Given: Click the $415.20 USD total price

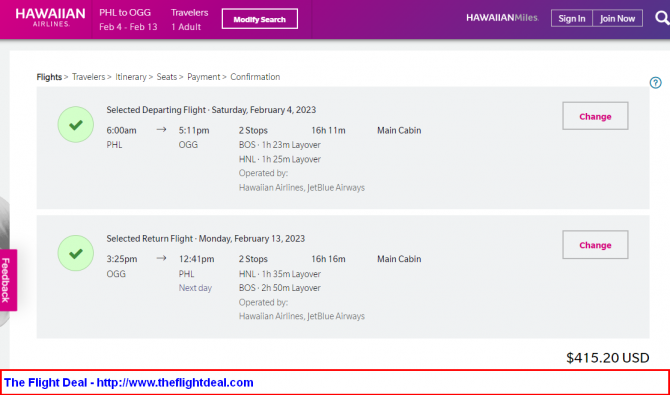Looking at the screenshot, I should [608, 357].
